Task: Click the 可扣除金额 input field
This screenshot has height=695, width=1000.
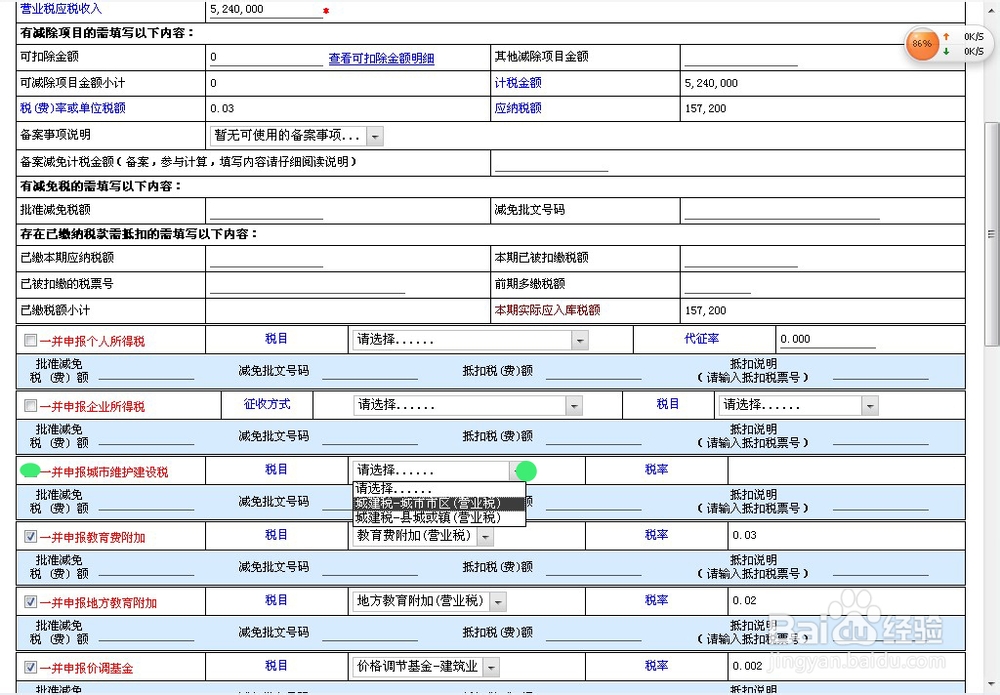Action: 266,58
